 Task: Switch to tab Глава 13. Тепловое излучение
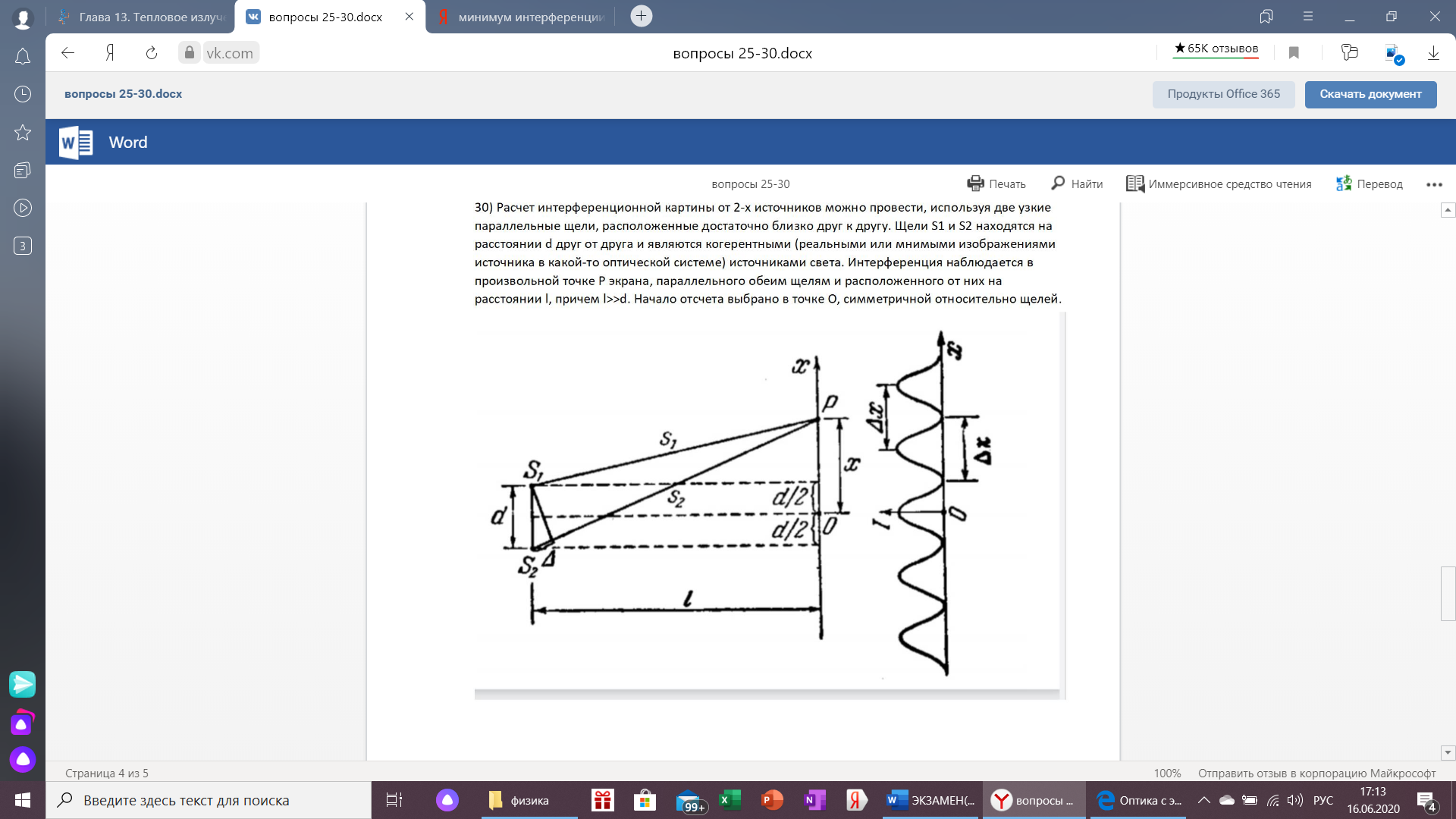(x=143, y=17)
